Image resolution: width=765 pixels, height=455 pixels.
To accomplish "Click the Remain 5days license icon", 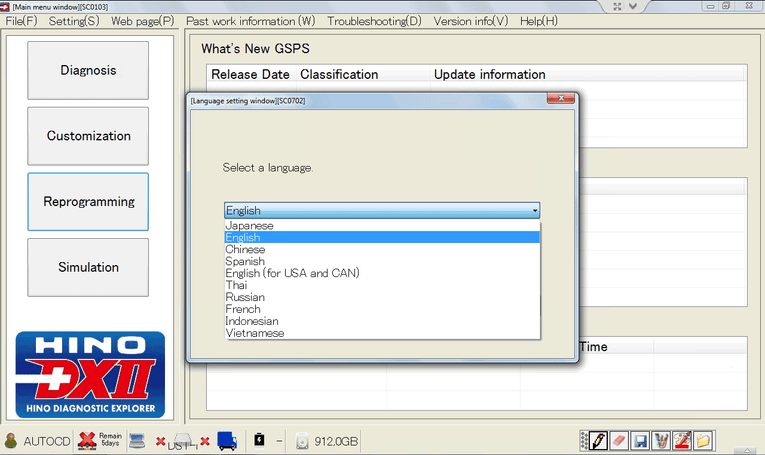I will (87, 441).
